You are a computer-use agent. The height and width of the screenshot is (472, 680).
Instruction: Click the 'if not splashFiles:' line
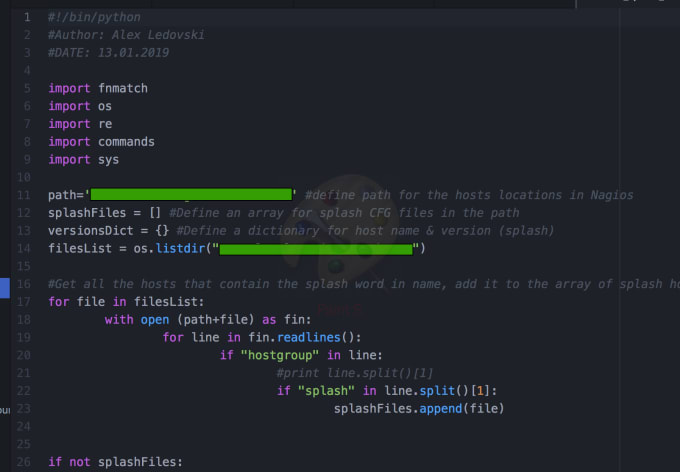pos(115,462)
